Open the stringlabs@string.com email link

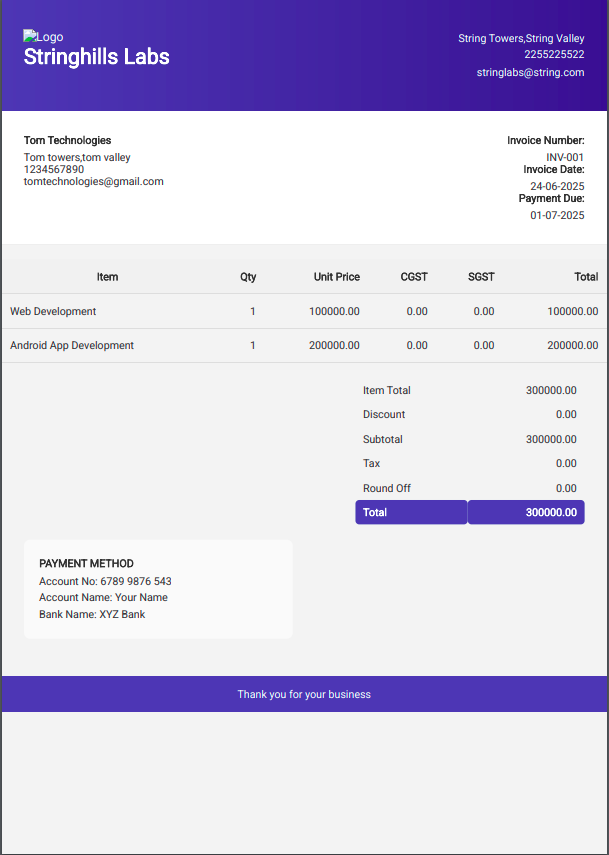530,73
